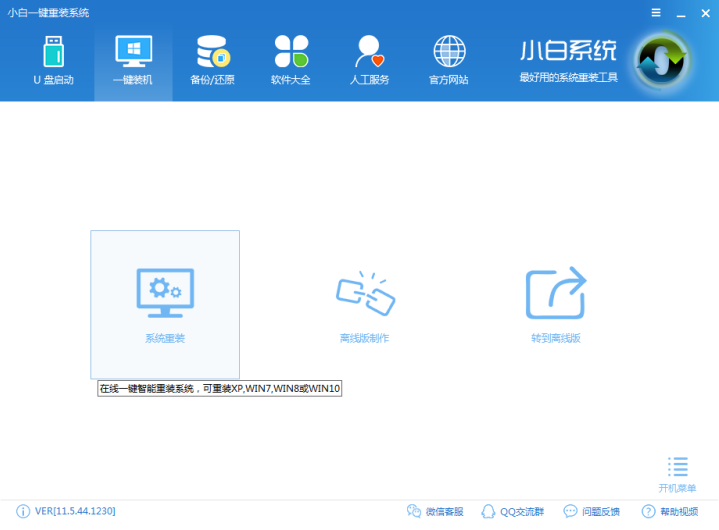Image resolution: width=719 pixels, height=530 pixels.
Task: Open the hamburger main menu in title bar
Action: (x=656, y=13)
